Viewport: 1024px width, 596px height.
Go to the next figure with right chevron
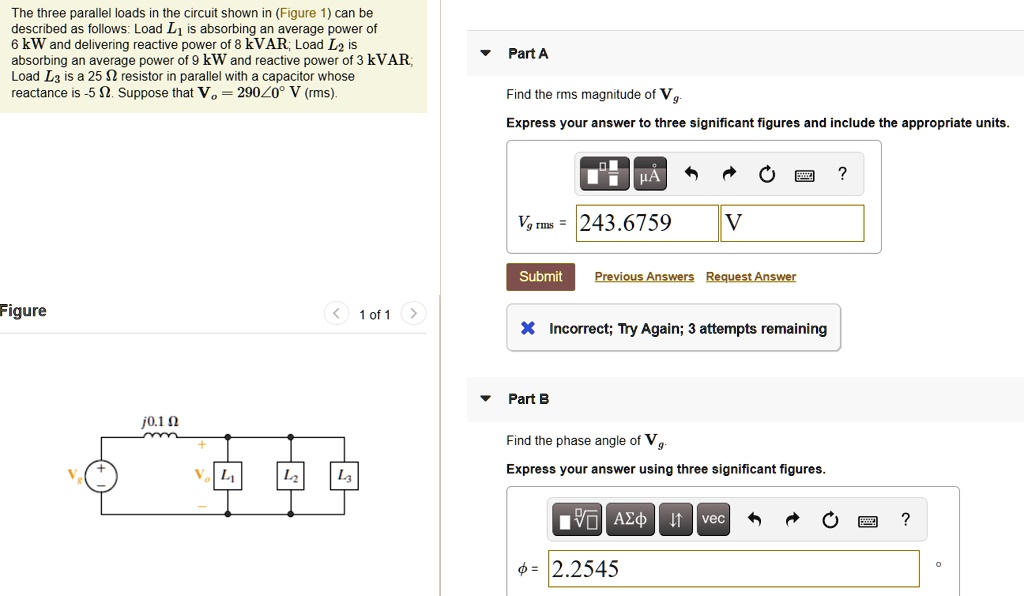413,313
